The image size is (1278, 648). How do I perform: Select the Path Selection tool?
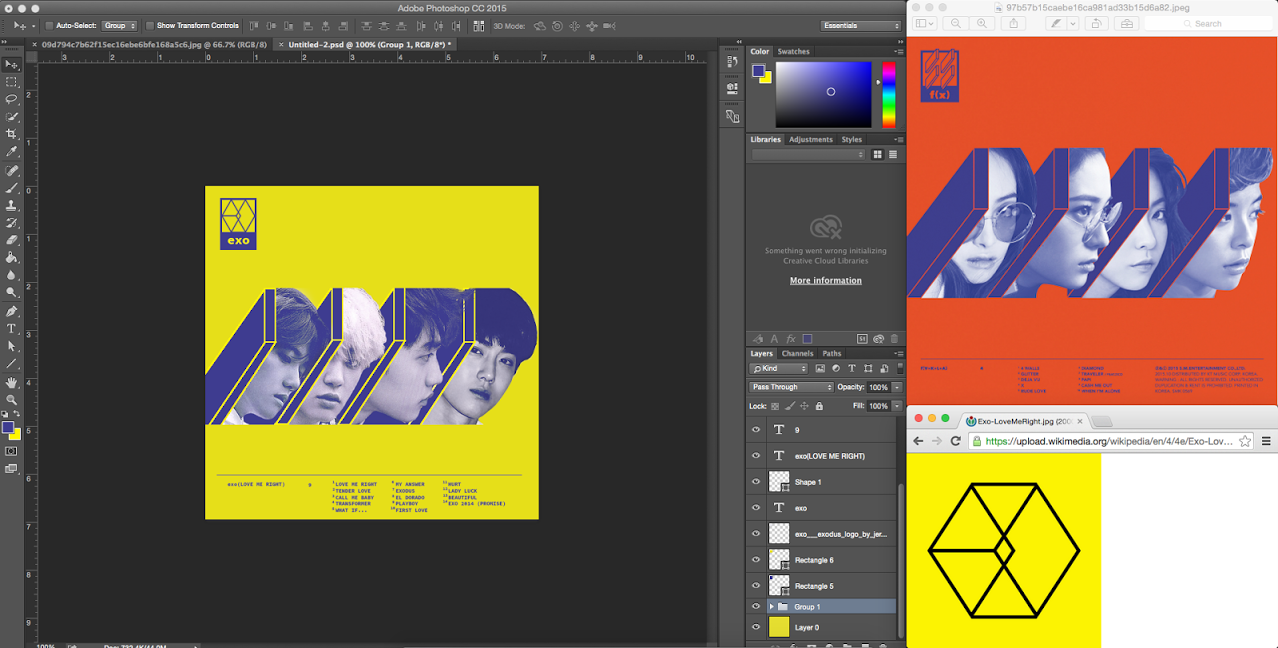click(x=12, y=346)
